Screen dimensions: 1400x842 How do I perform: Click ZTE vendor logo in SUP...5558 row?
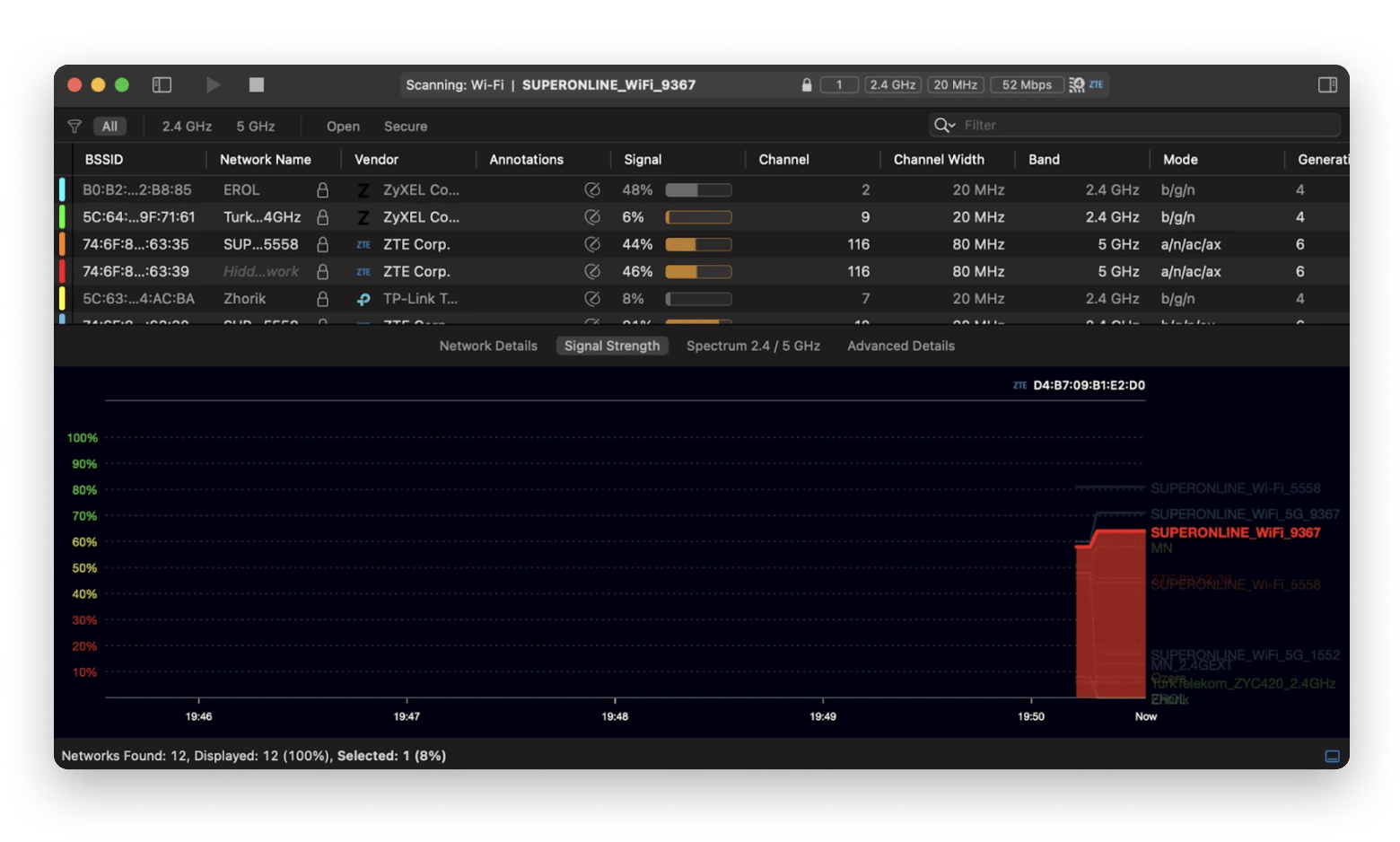363,244
